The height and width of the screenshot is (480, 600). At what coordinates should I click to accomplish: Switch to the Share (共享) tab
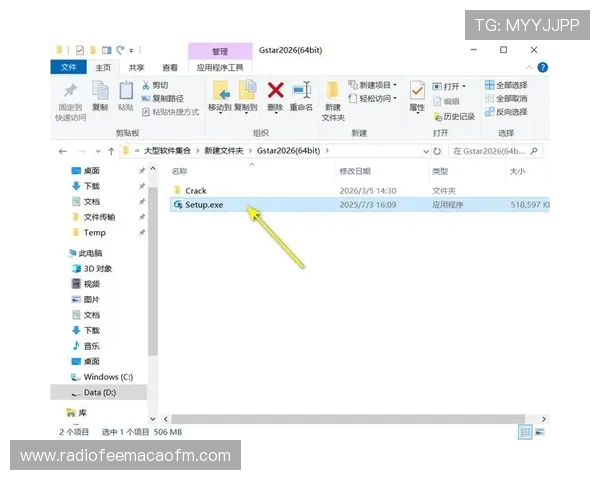136,68
